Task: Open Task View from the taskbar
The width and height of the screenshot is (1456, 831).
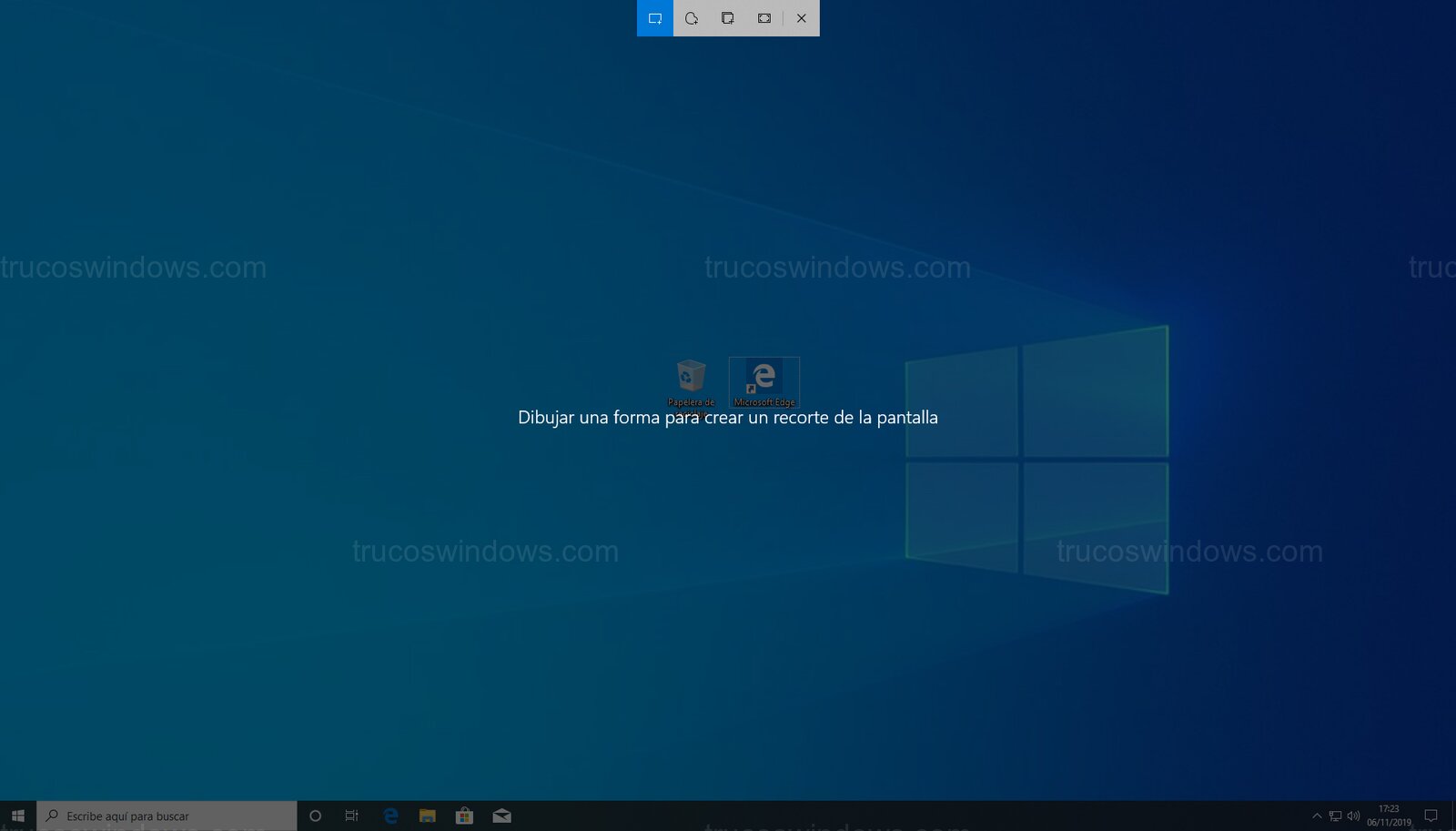Action: 352,816
